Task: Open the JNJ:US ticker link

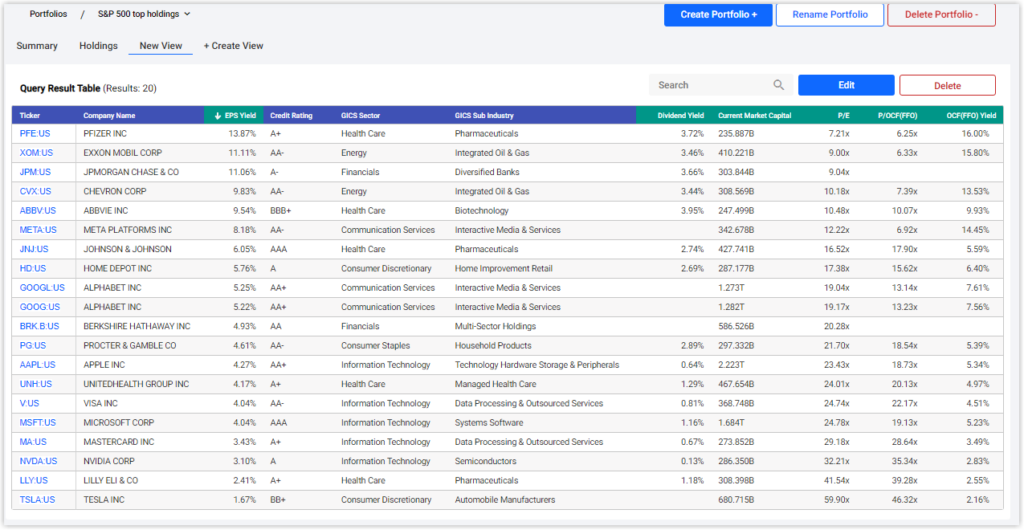Action: coord(34,249)
